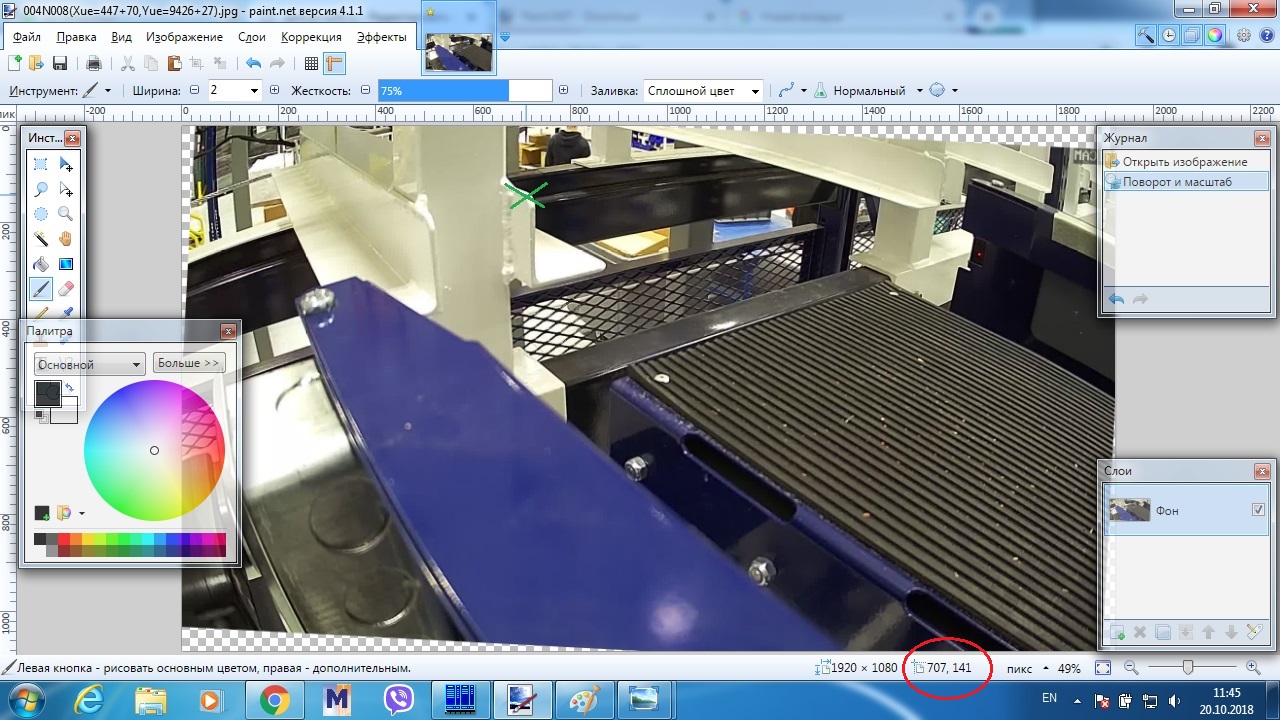Click the Больше >> button in Palette
The height and width of the screenshot is (720, 1280).
point(189,363)
